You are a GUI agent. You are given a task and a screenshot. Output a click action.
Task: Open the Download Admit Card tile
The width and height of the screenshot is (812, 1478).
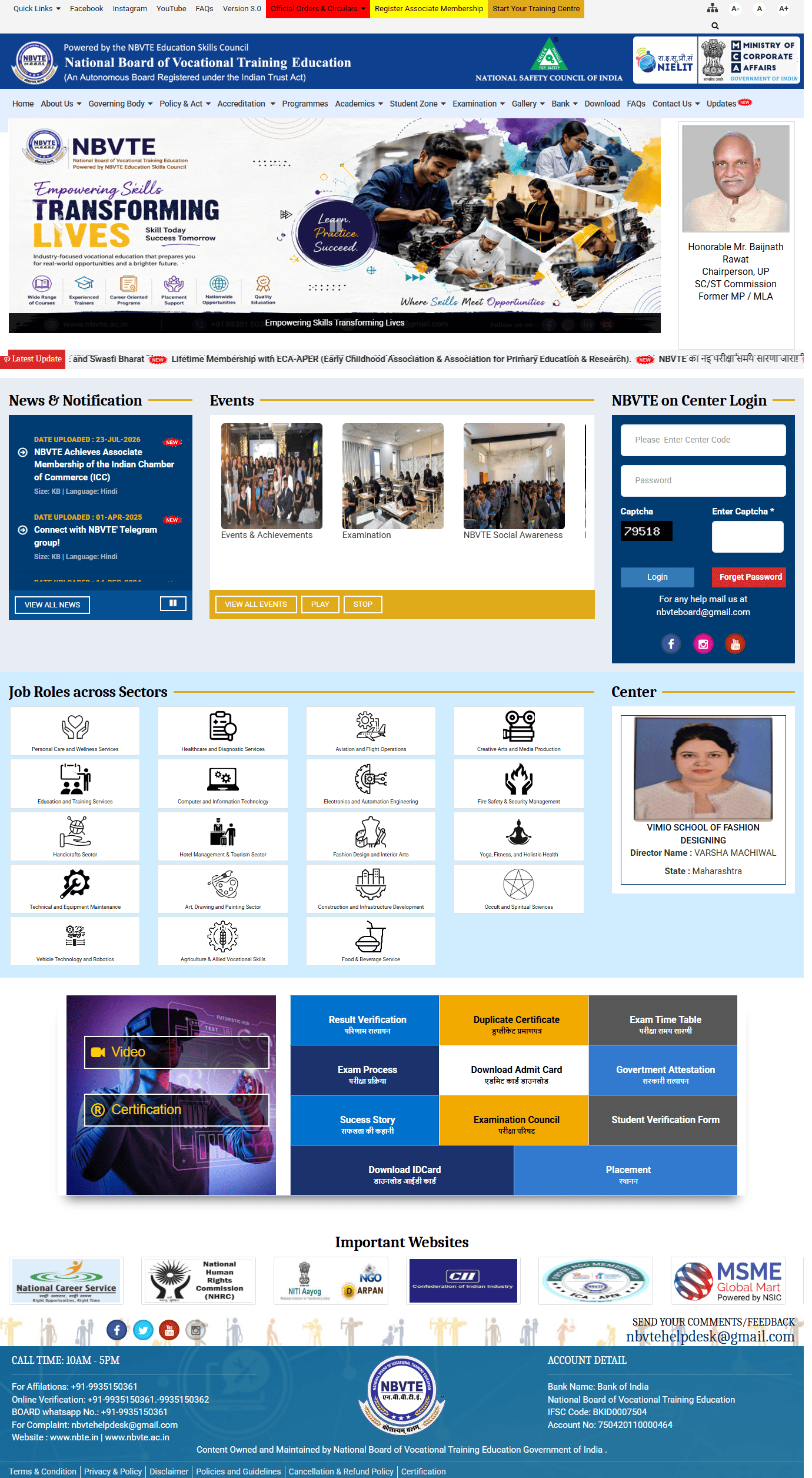pyautogui.click(x=514, y=1070)
